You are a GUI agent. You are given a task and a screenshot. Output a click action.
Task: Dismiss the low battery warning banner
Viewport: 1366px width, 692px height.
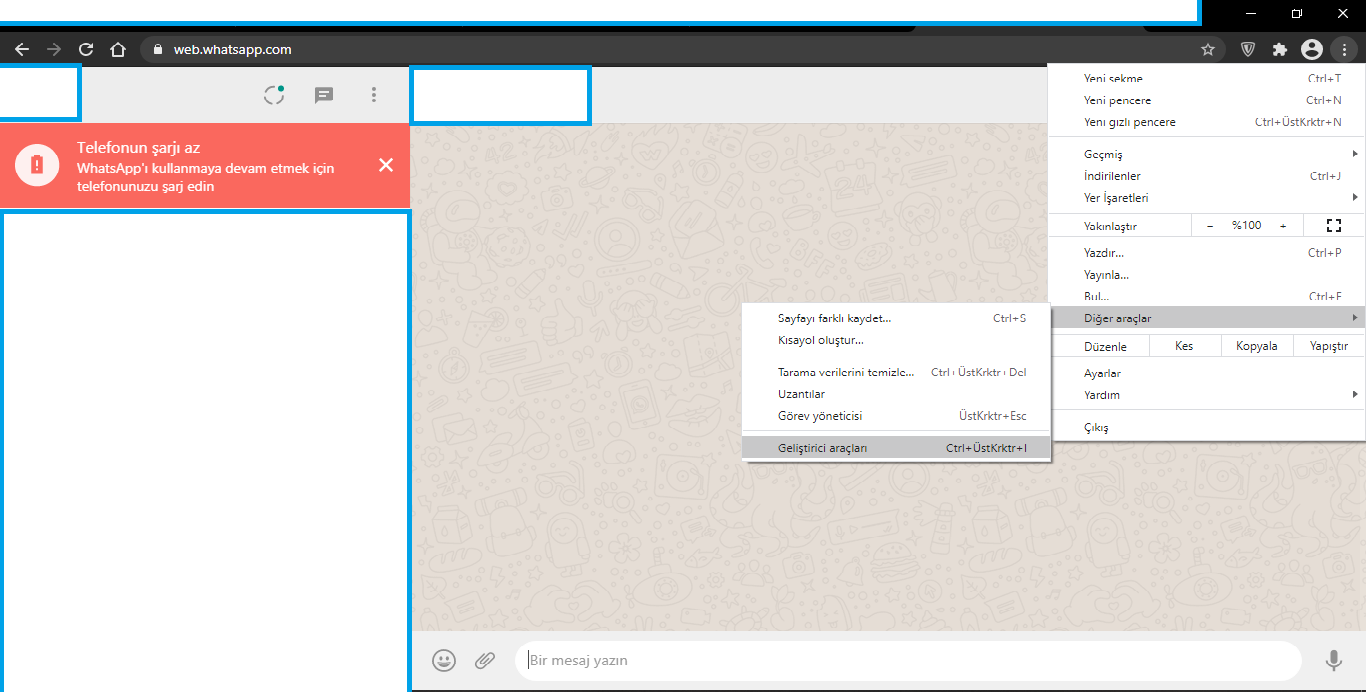[x=386, y=165]
